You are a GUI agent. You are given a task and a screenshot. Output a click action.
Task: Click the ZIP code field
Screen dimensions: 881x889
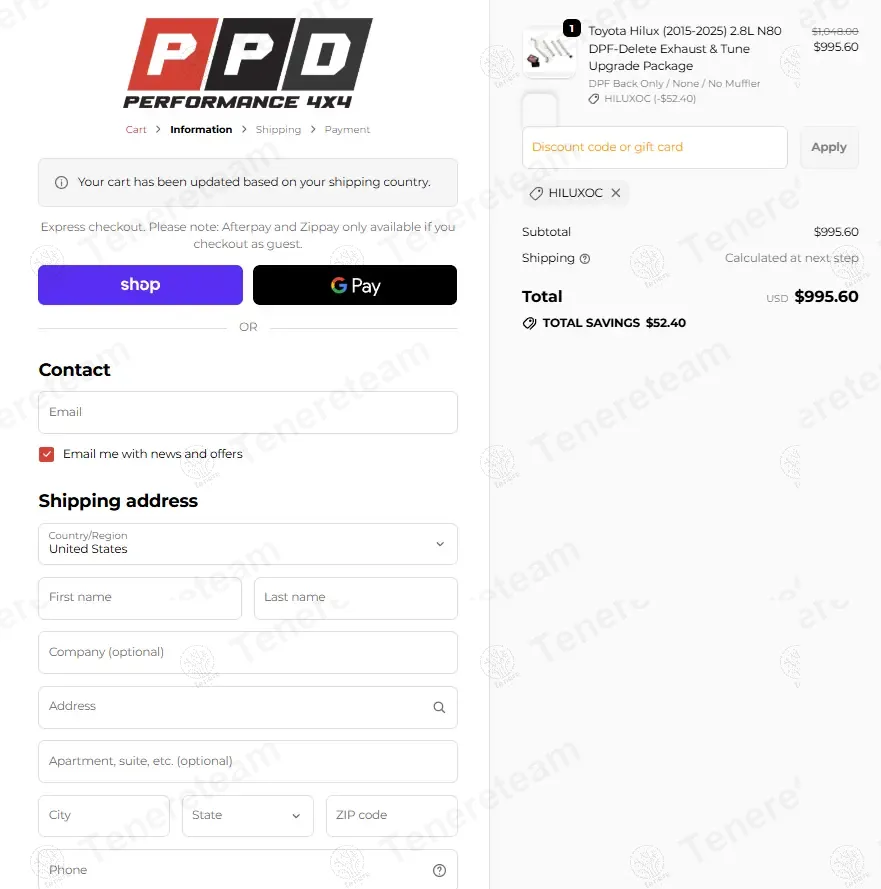pos(391,816)
